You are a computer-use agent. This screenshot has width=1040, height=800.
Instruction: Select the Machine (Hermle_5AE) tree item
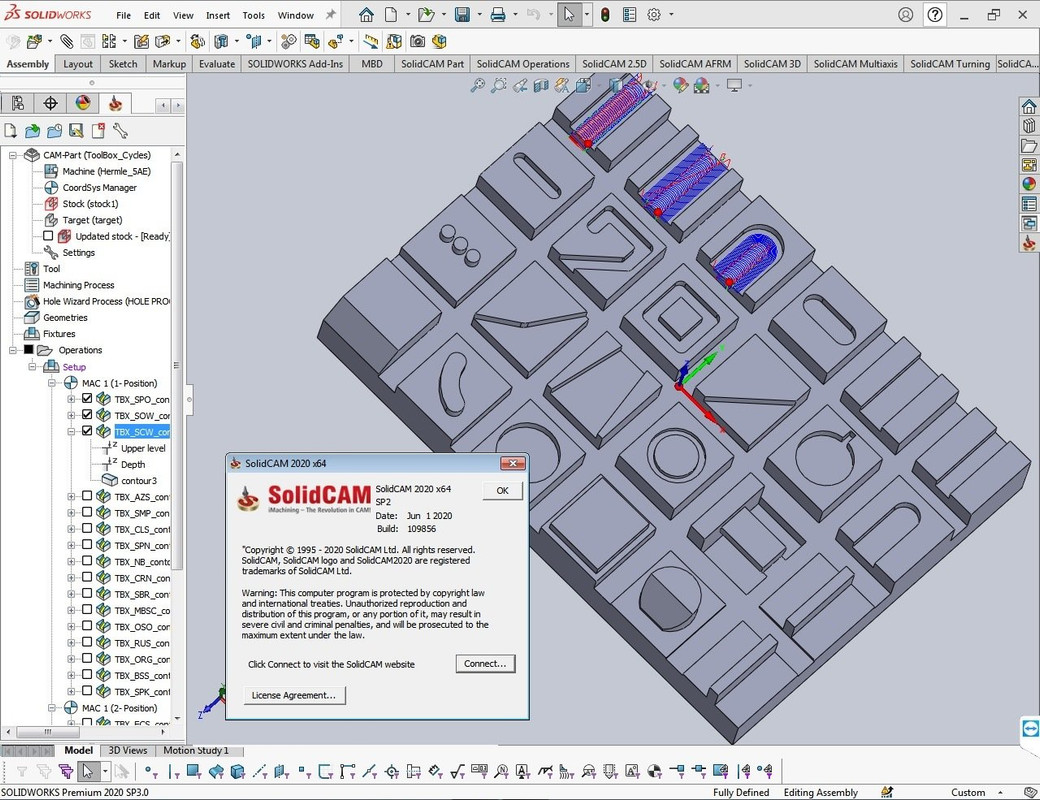click(x=106, y=171)
